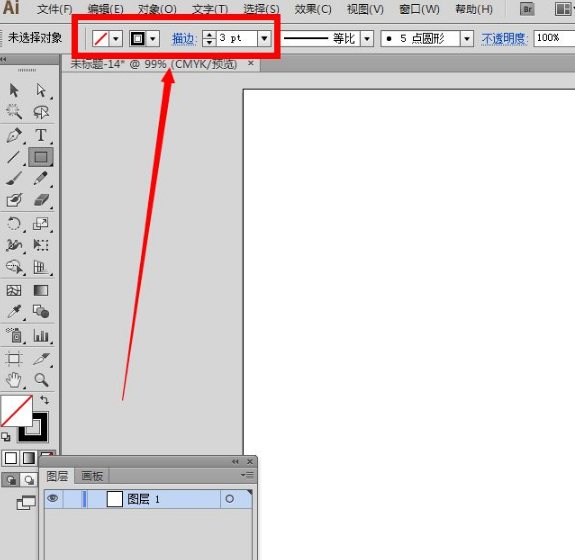Screen dimensions: 575x560
Task: Select the Blob Brush tool
Action: click(x=14, y=200)
